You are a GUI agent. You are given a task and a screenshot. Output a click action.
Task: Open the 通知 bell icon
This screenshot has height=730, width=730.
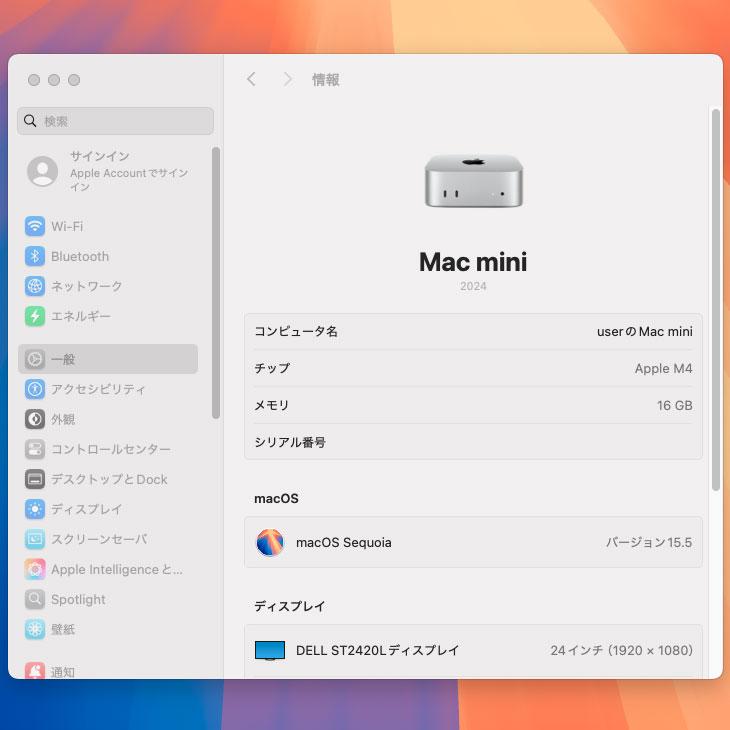pos(35,670)
